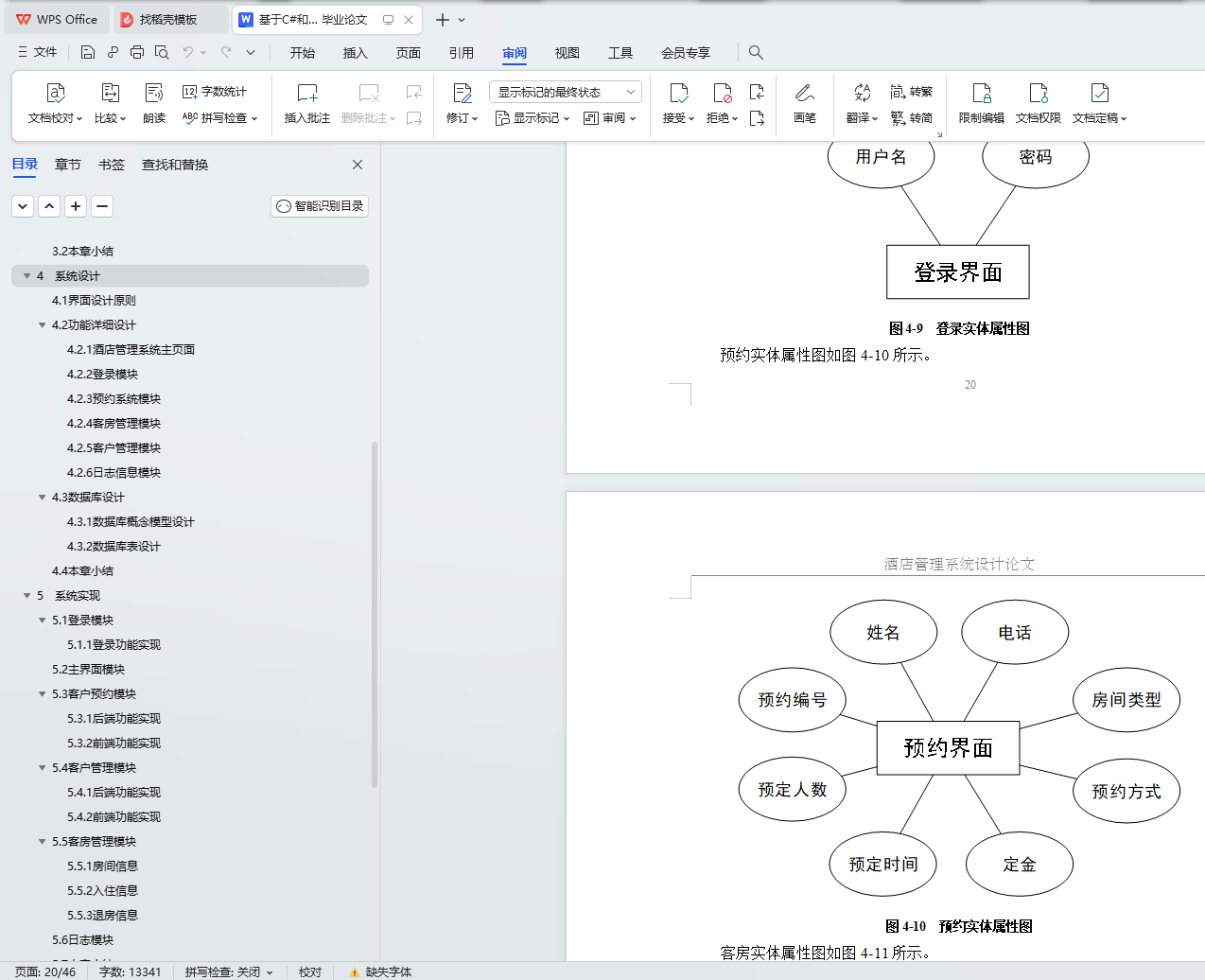Click the 显示标记 show markup button
The image size is (1205, 980).
pos(532,118)
